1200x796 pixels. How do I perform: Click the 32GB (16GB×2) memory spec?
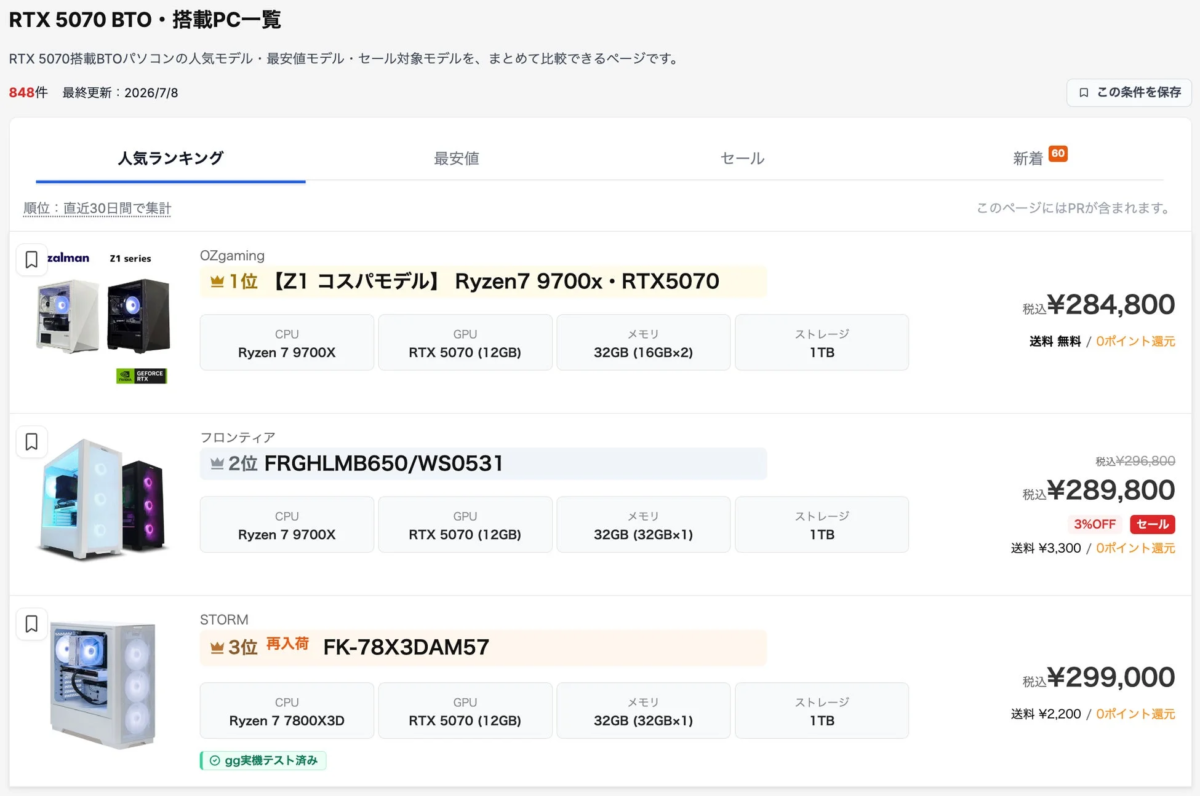(x=643, y=343)
